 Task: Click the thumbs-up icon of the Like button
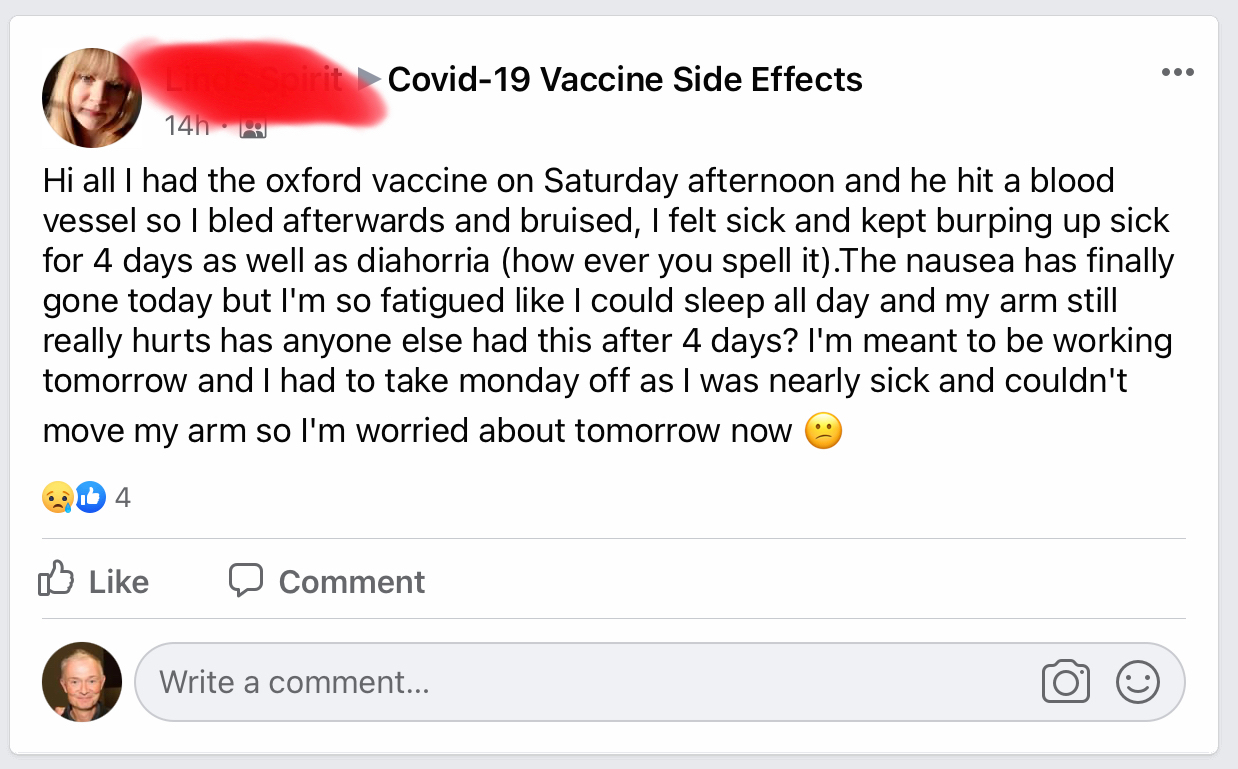[56, 579]
